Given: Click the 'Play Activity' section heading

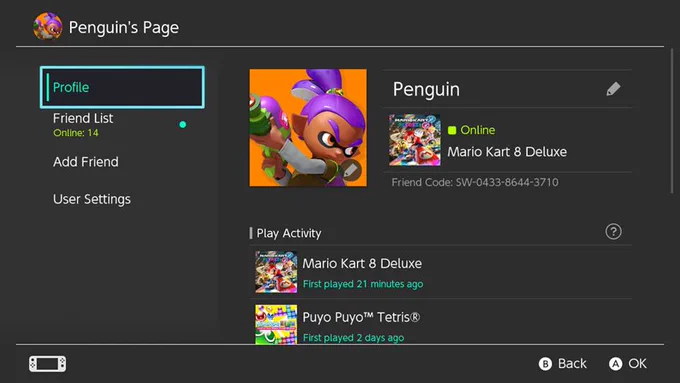Looking at the screenshot, I should point(289,233).
